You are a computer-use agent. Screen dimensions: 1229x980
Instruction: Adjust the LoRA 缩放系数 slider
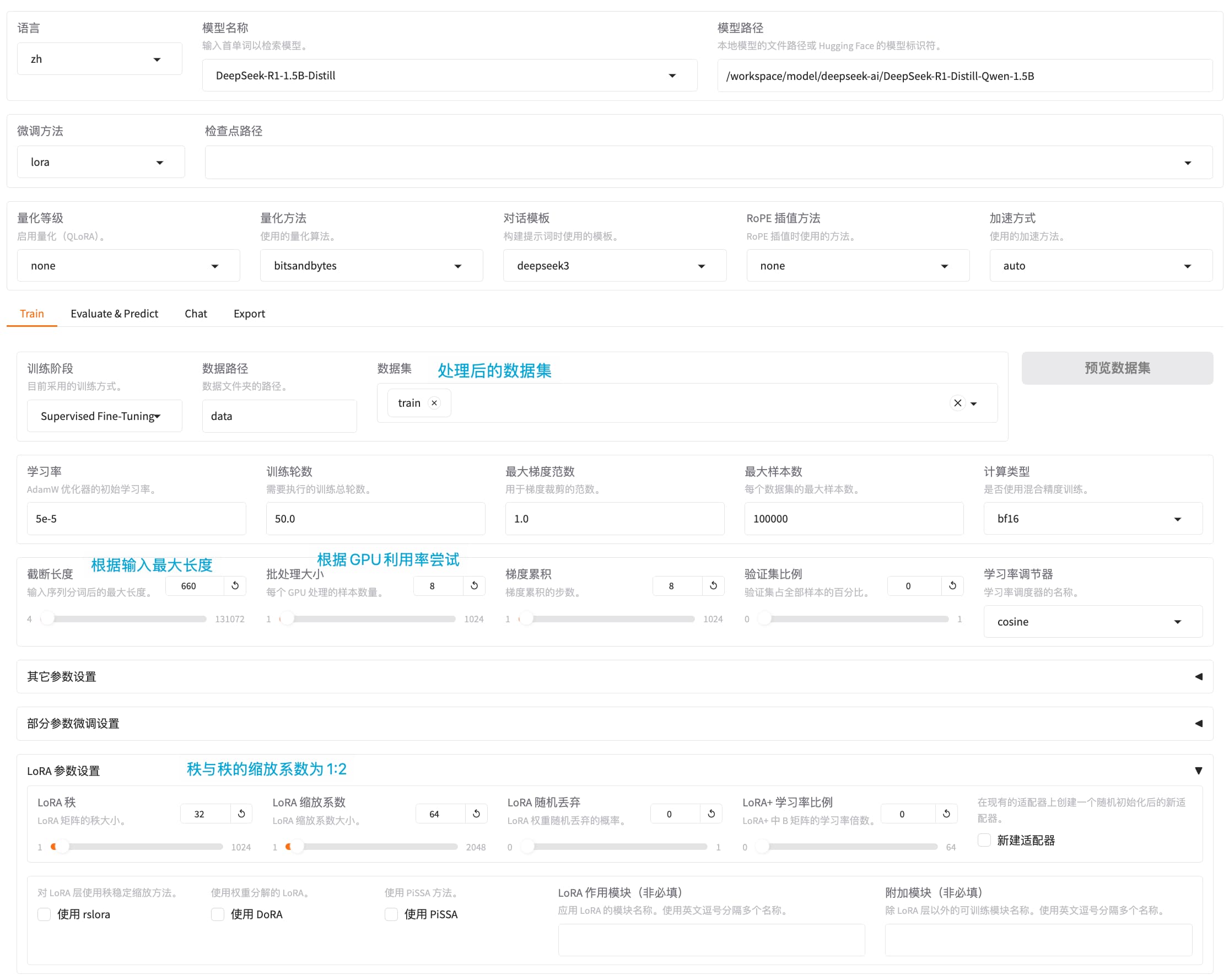371,847
